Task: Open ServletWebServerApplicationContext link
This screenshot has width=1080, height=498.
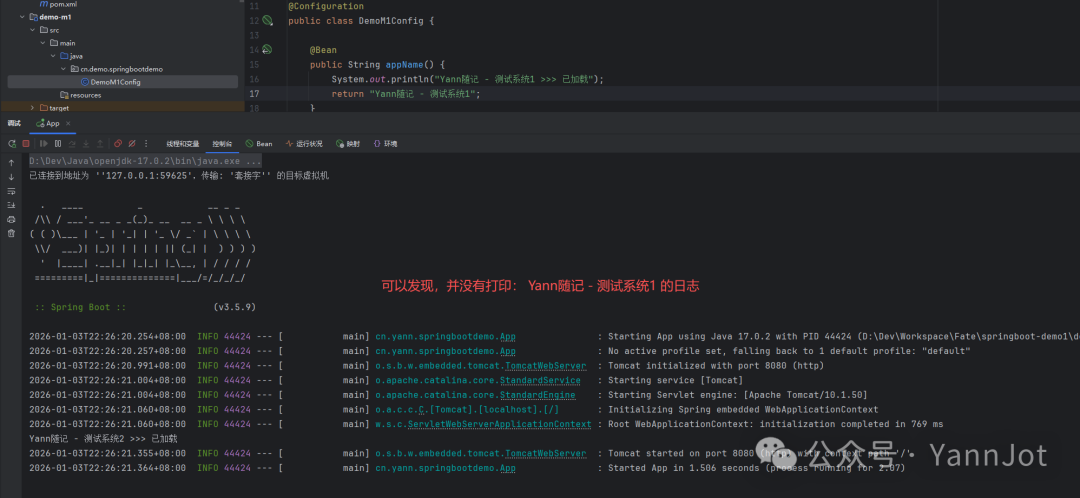Action: pyautogui.click(x=499, y=424)
